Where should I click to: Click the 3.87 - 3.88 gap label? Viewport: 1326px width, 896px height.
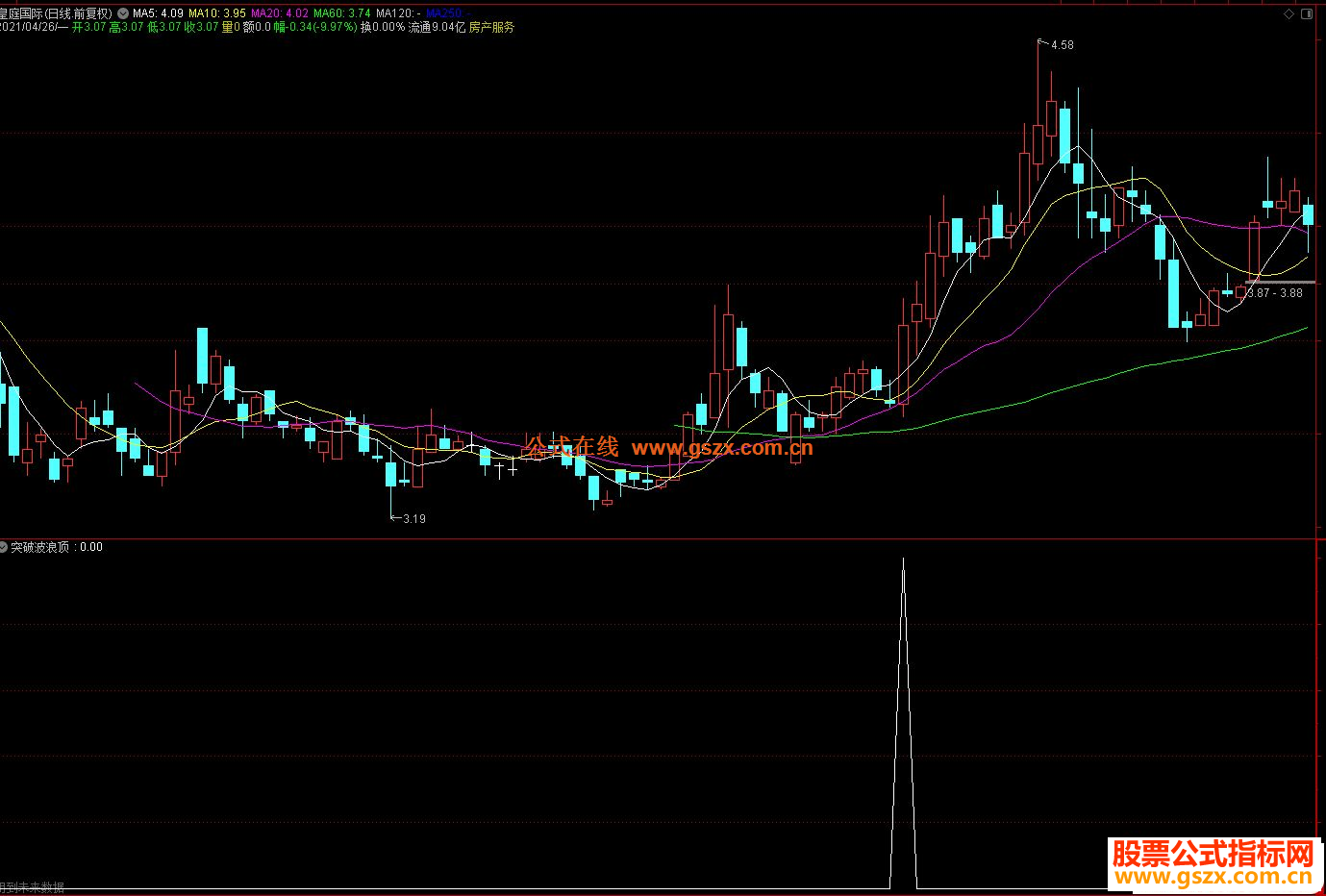pos(1275,293)
